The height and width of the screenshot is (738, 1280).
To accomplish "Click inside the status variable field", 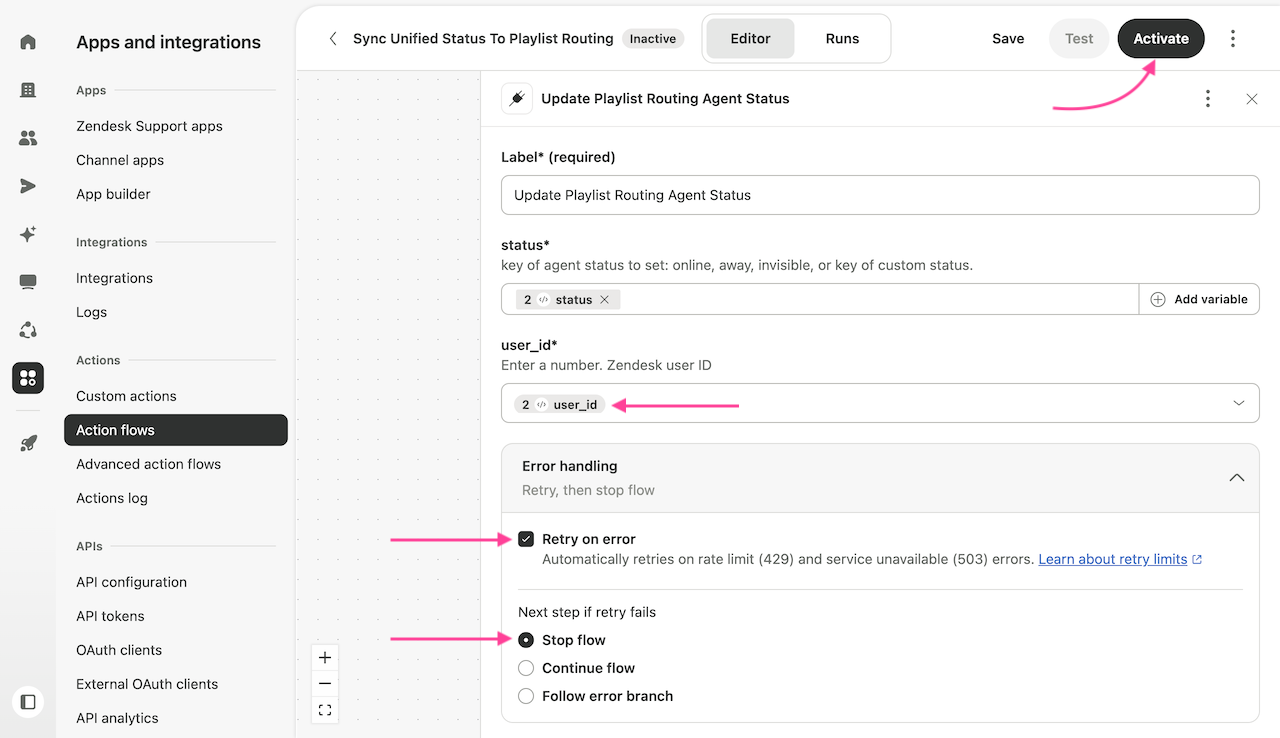I will coord(820,299).
